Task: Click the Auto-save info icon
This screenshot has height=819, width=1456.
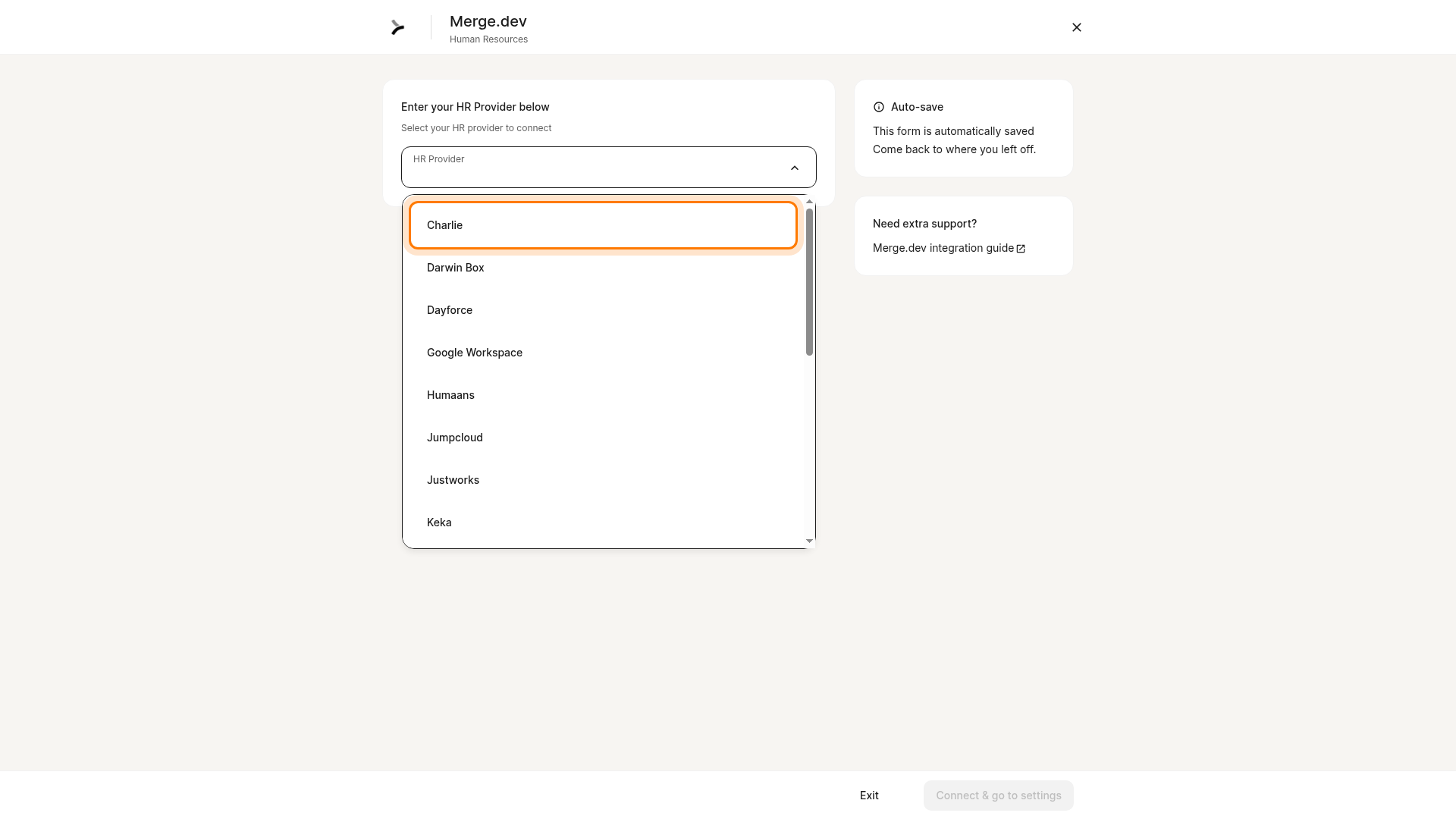Action: coord(879,107)
